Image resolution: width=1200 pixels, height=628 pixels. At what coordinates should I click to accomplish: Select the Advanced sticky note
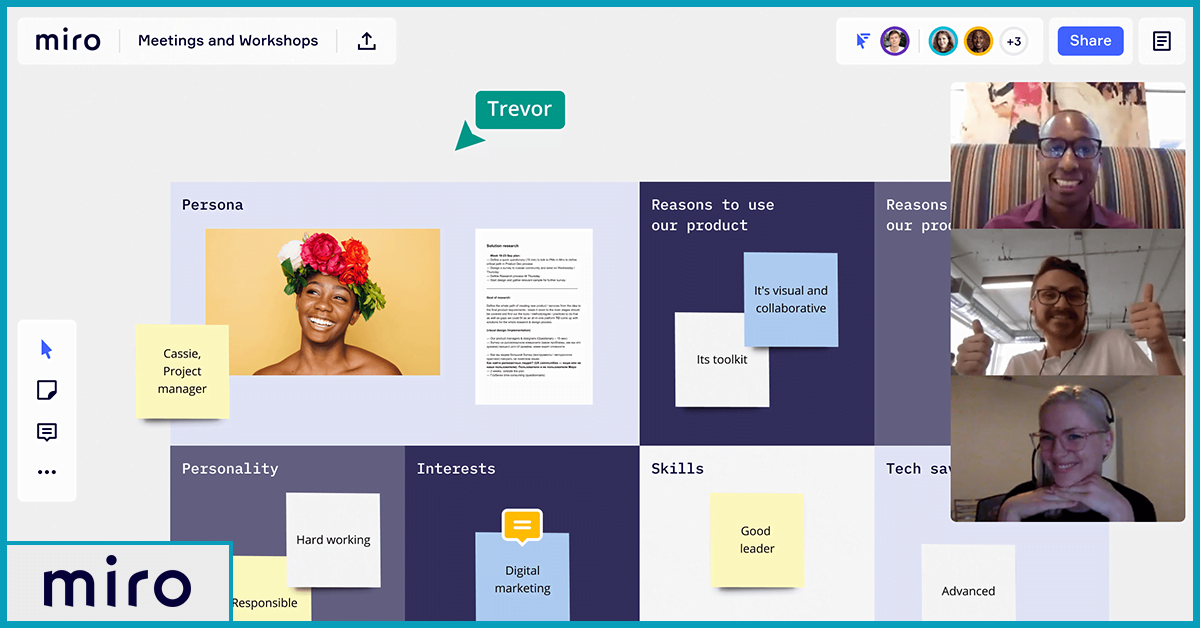tap(968, 583)
